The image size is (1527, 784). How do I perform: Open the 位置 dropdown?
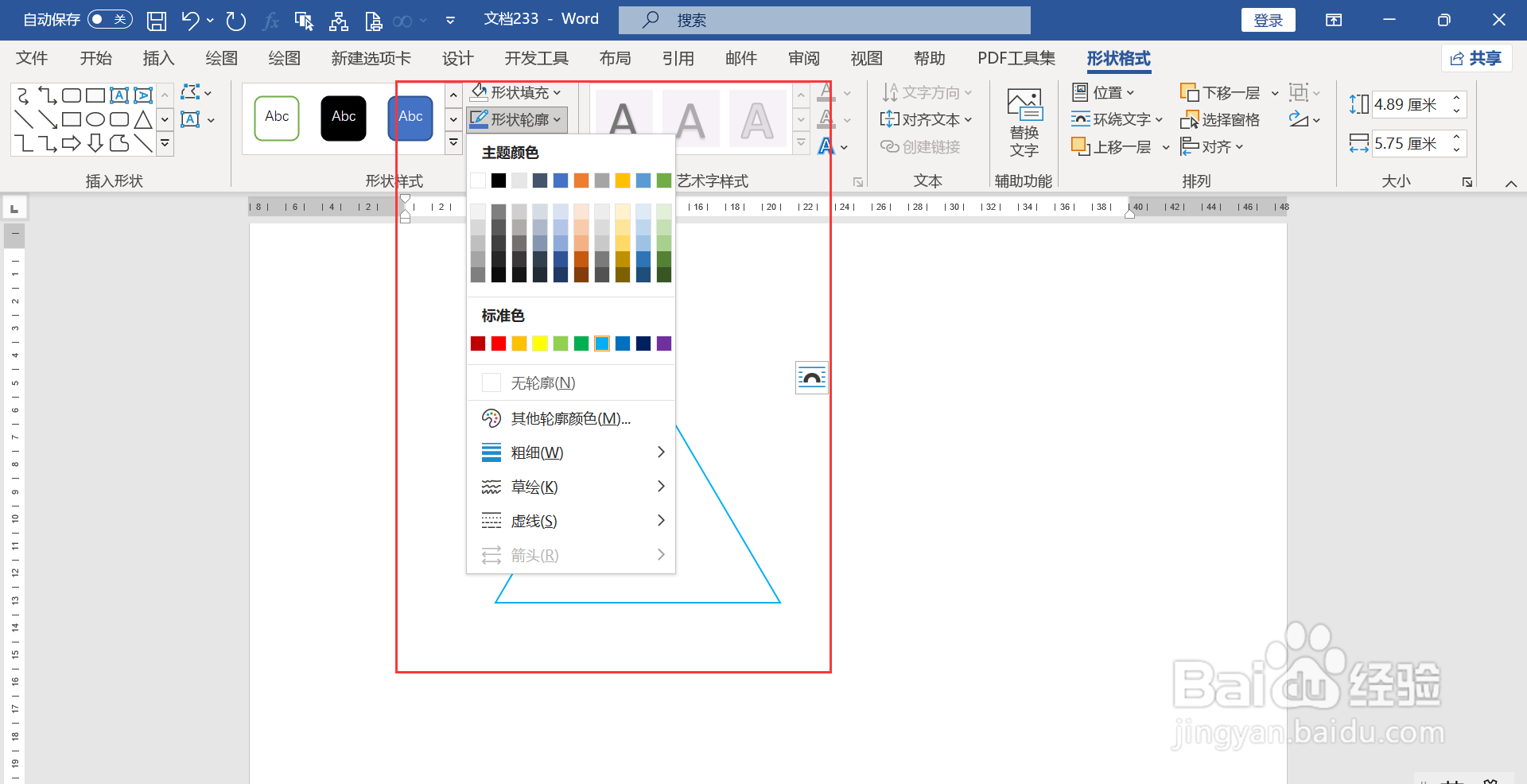coord(1103,92)
